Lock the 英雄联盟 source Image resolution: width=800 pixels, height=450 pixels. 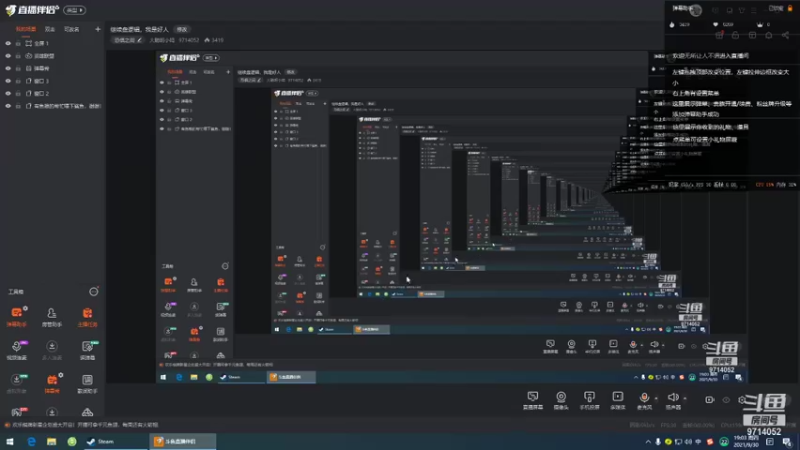click(x=18, y=56)
